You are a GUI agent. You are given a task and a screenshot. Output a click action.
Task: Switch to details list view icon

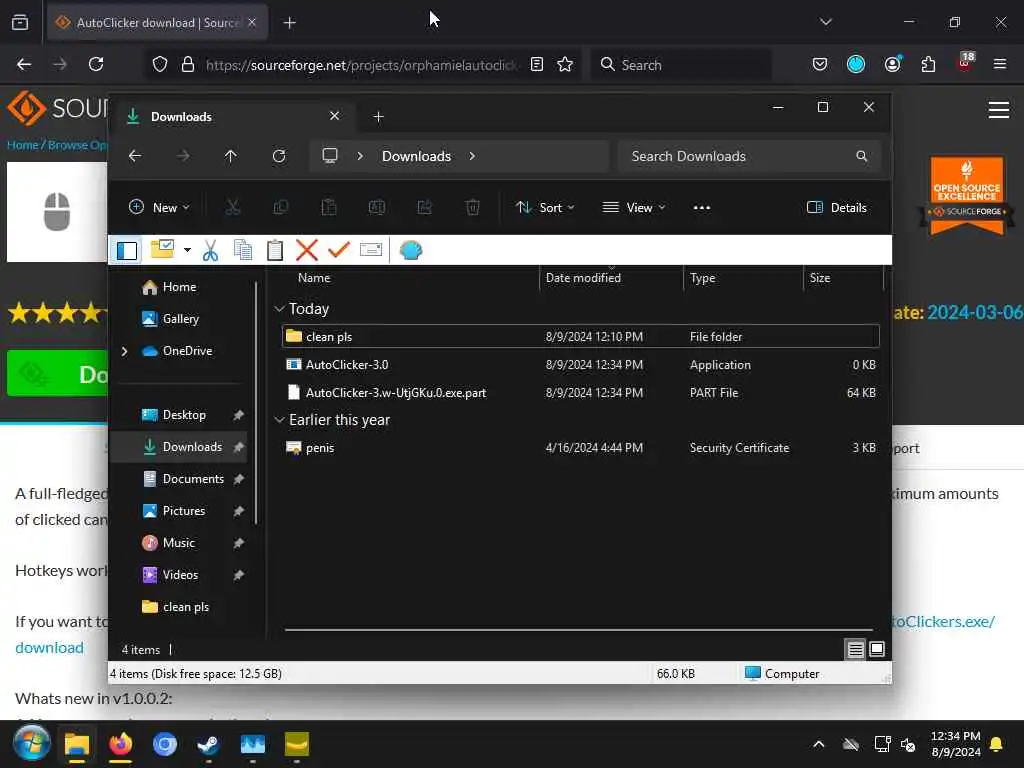coord(856,649)
